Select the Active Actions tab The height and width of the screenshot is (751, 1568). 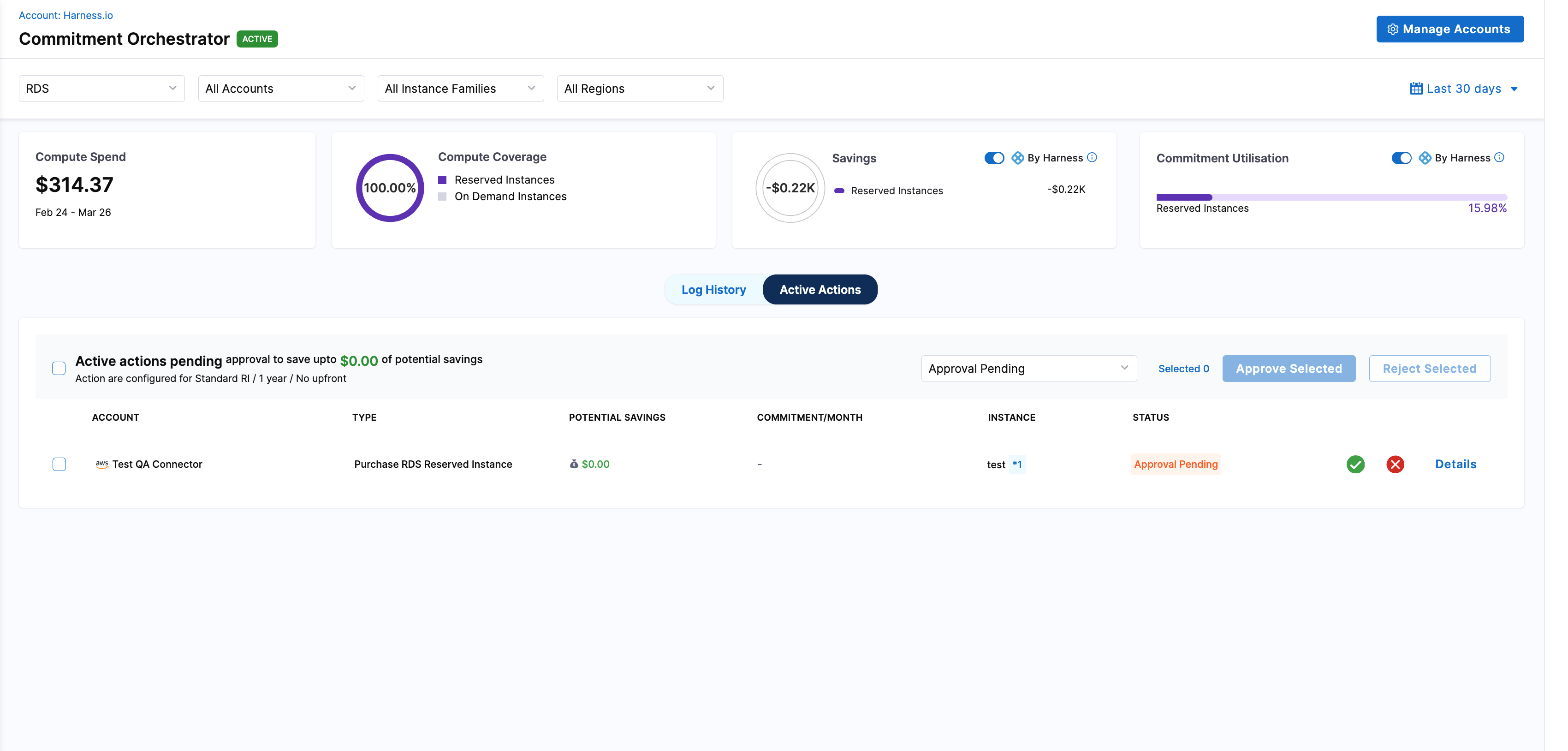(x=820, y=290)
